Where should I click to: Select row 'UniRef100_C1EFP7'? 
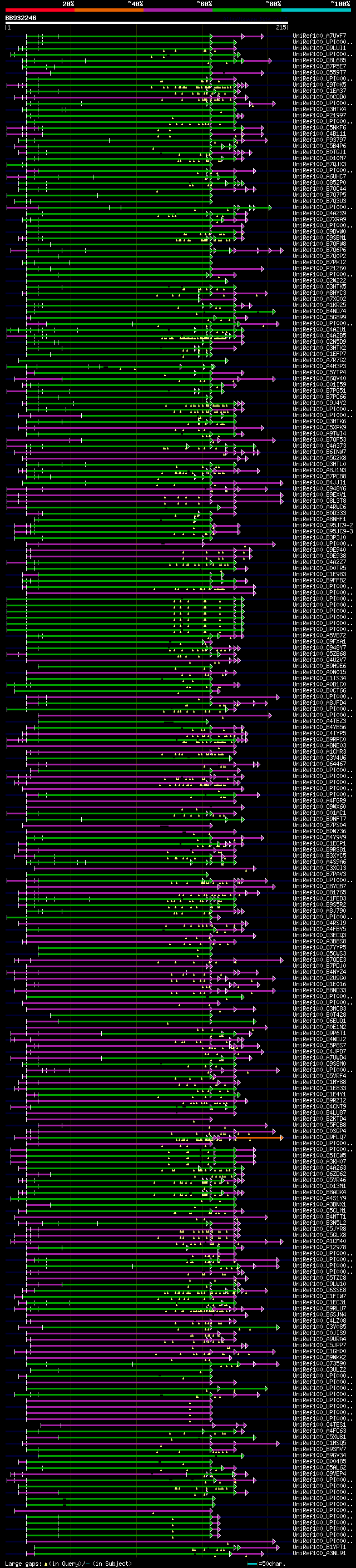(319, 354)
